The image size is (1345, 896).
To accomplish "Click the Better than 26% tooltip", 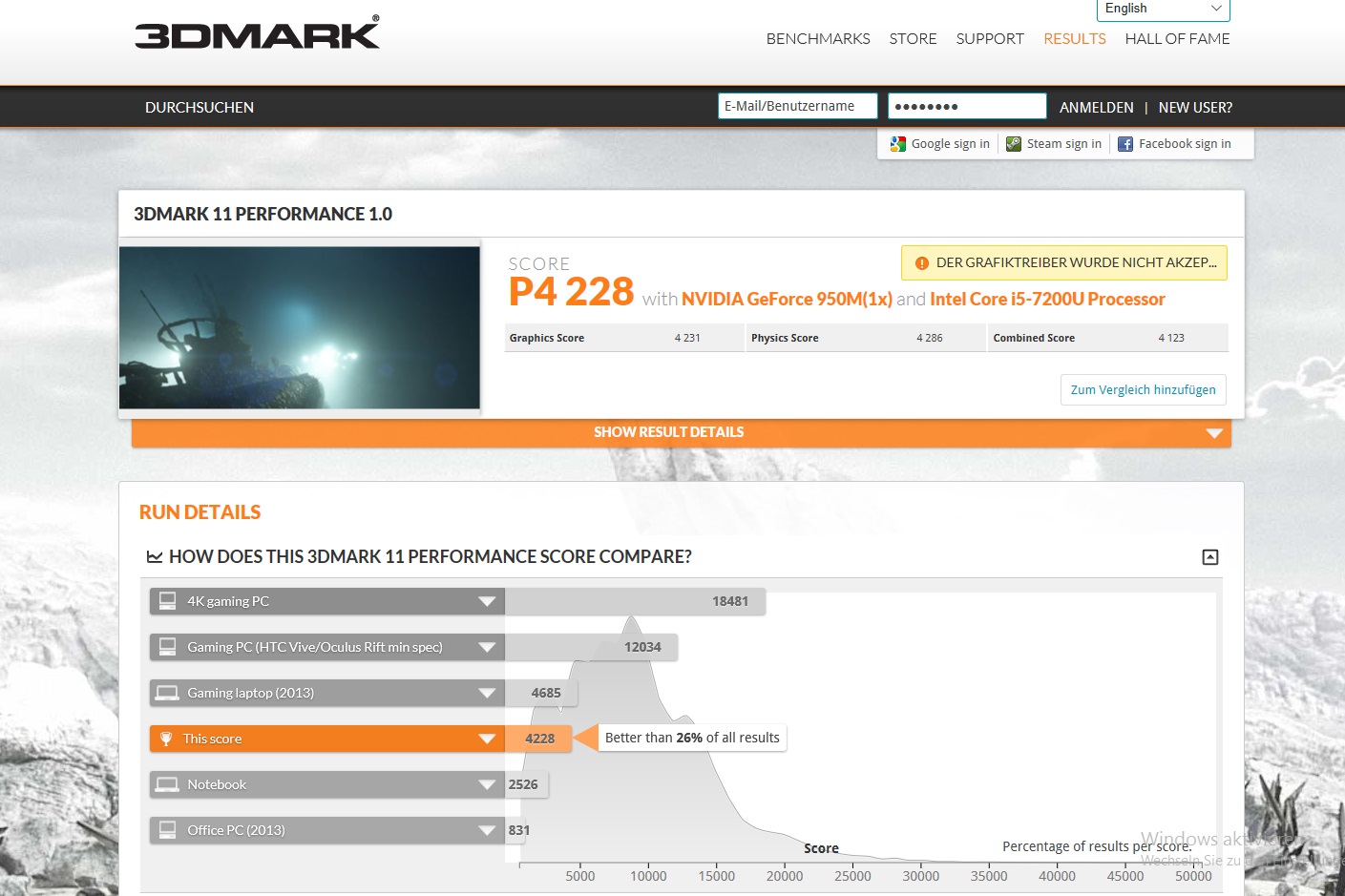I will tap(692, 738).
